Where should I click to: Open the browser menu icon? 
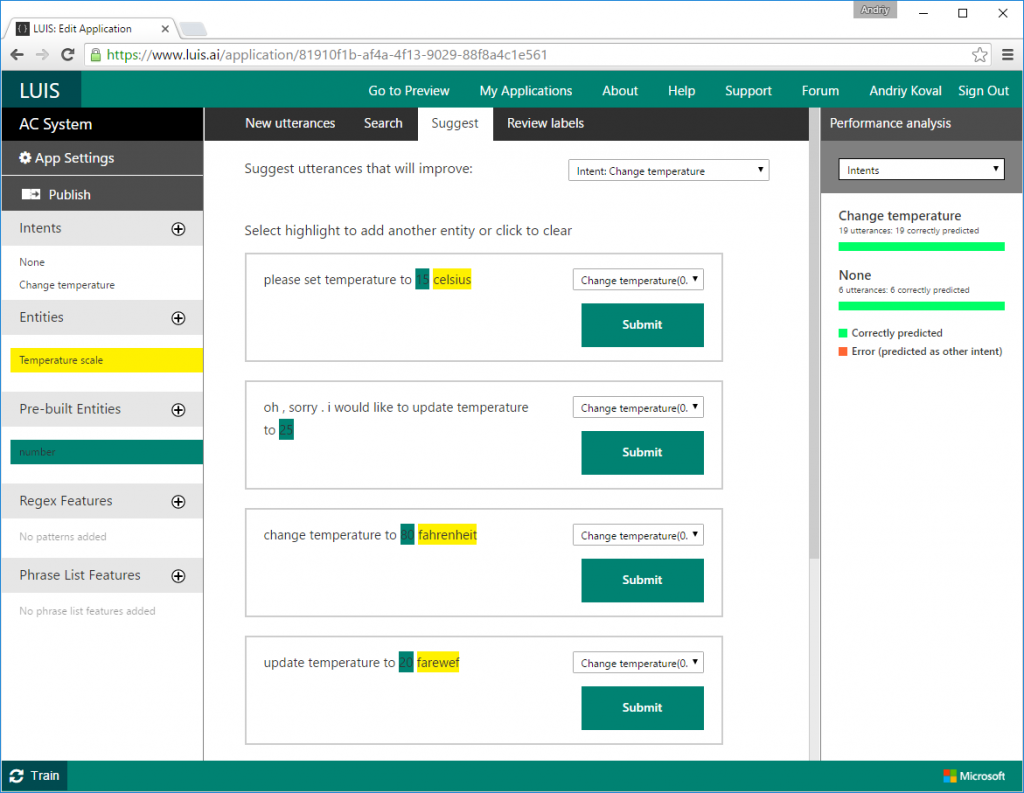[1007, 56]
